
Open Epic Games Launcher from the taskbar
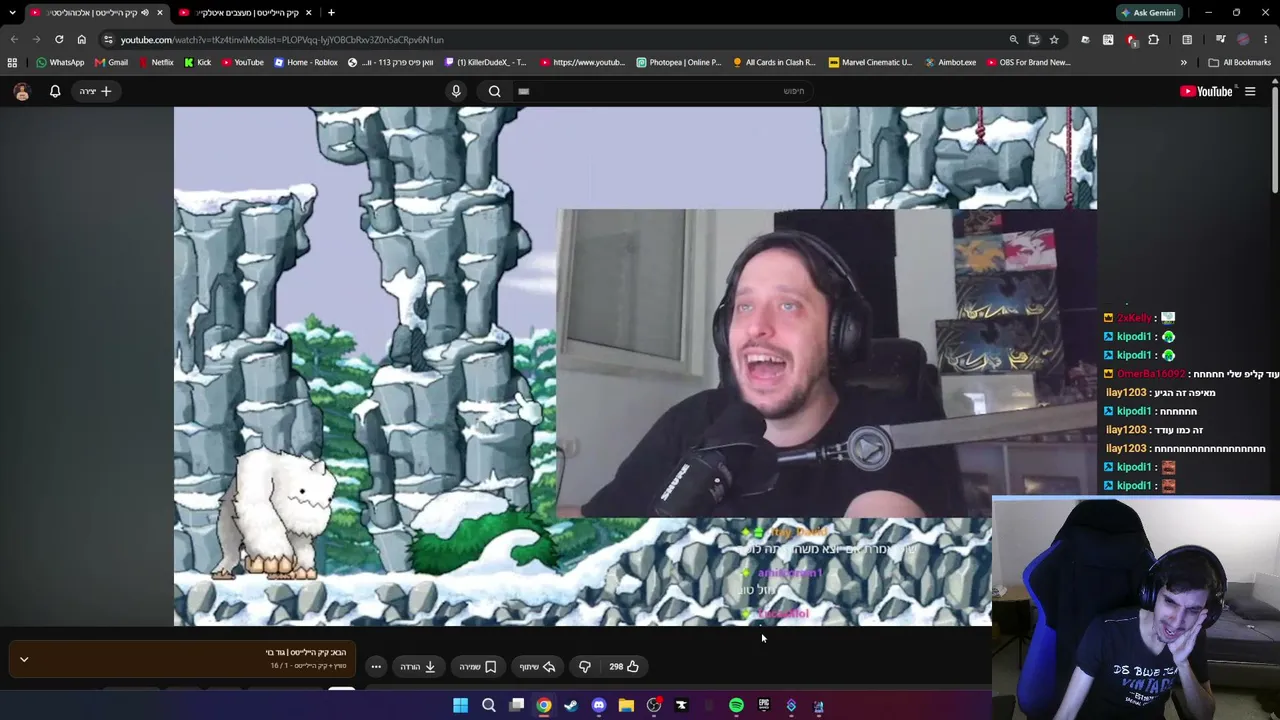pyautogui.click(x=764, y=706)
